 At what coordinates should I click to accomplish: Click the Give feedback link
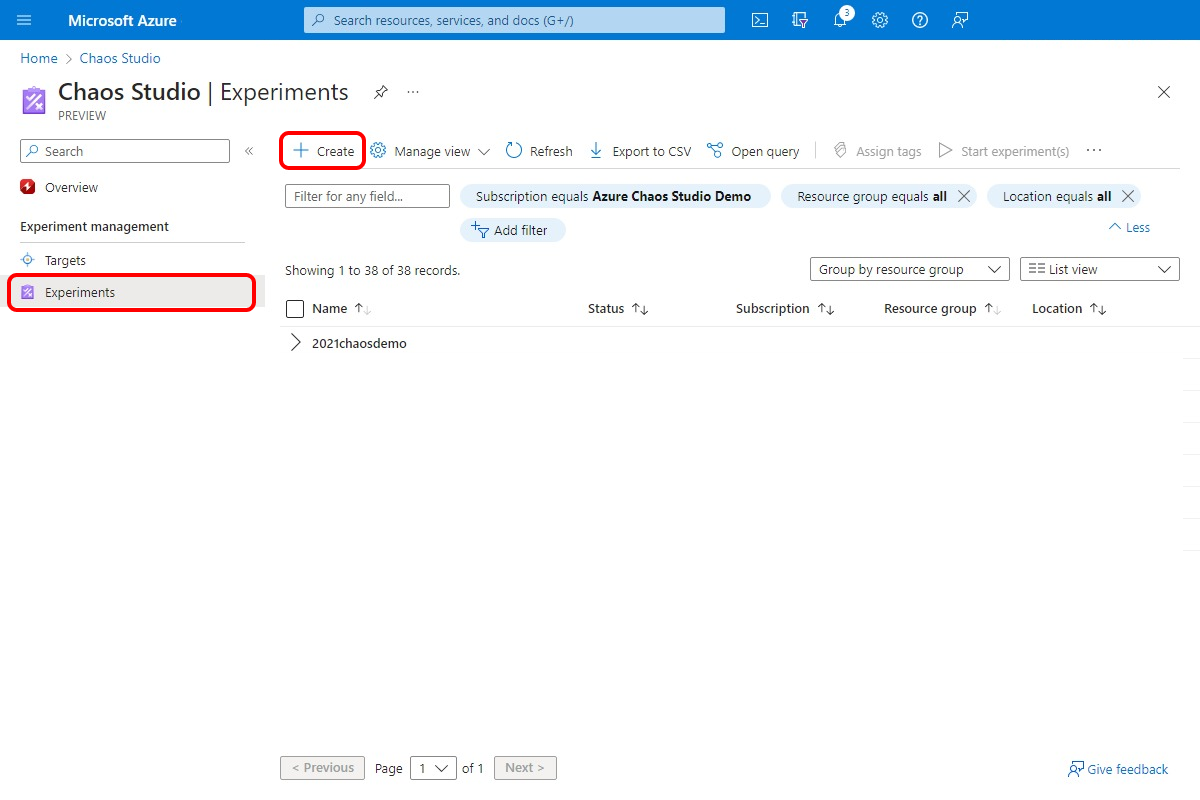1118,768
